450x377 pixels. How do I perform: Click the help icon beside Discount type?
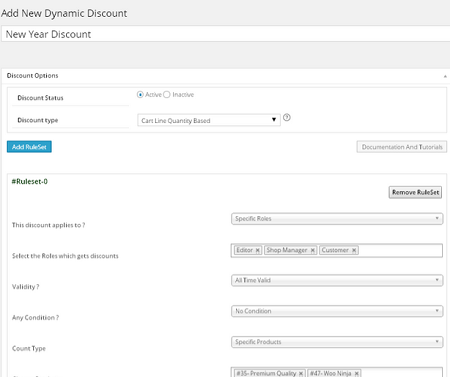click(287, 117)
